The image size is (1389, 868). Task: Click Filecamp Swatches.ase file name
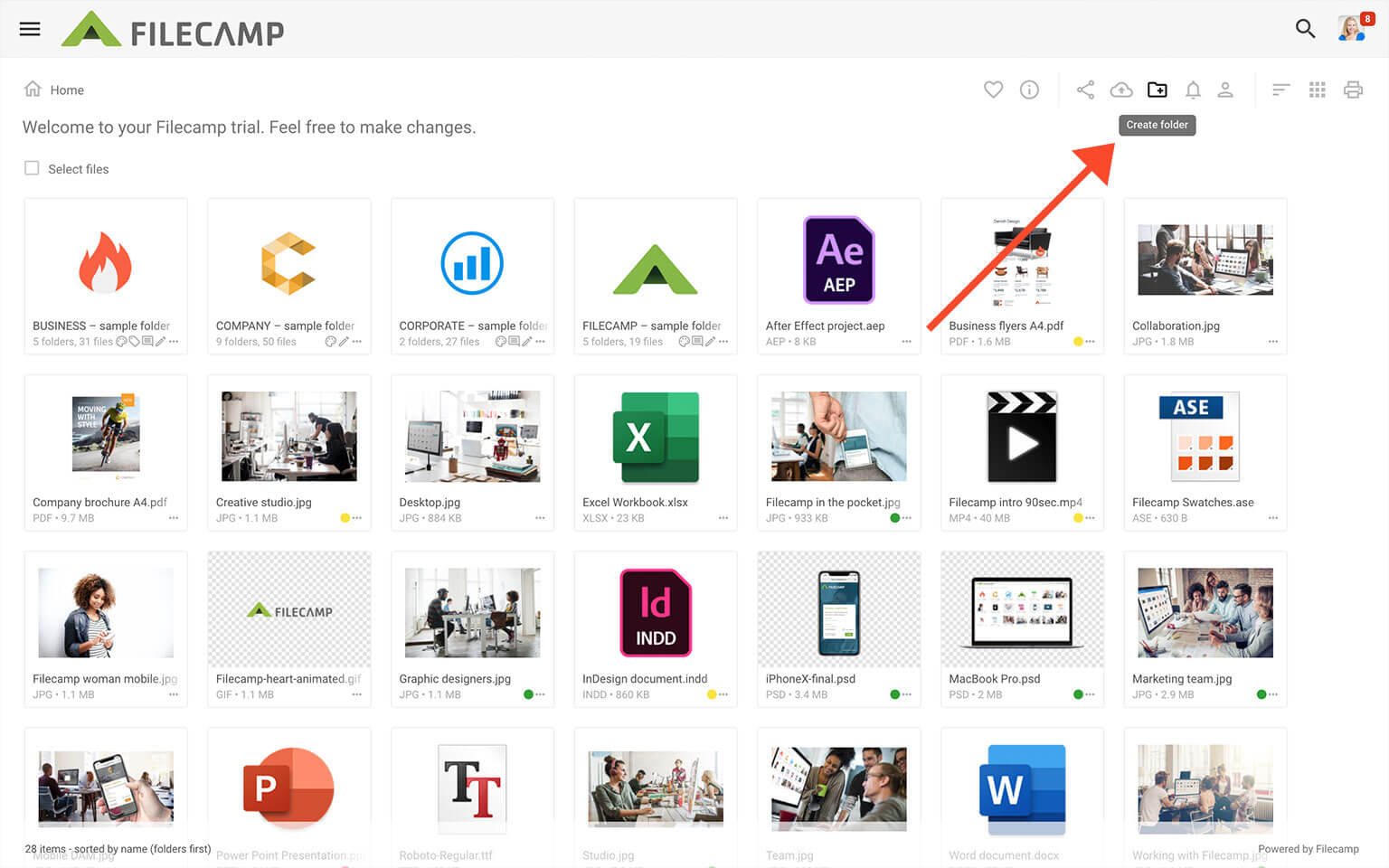click(1193, 502)
